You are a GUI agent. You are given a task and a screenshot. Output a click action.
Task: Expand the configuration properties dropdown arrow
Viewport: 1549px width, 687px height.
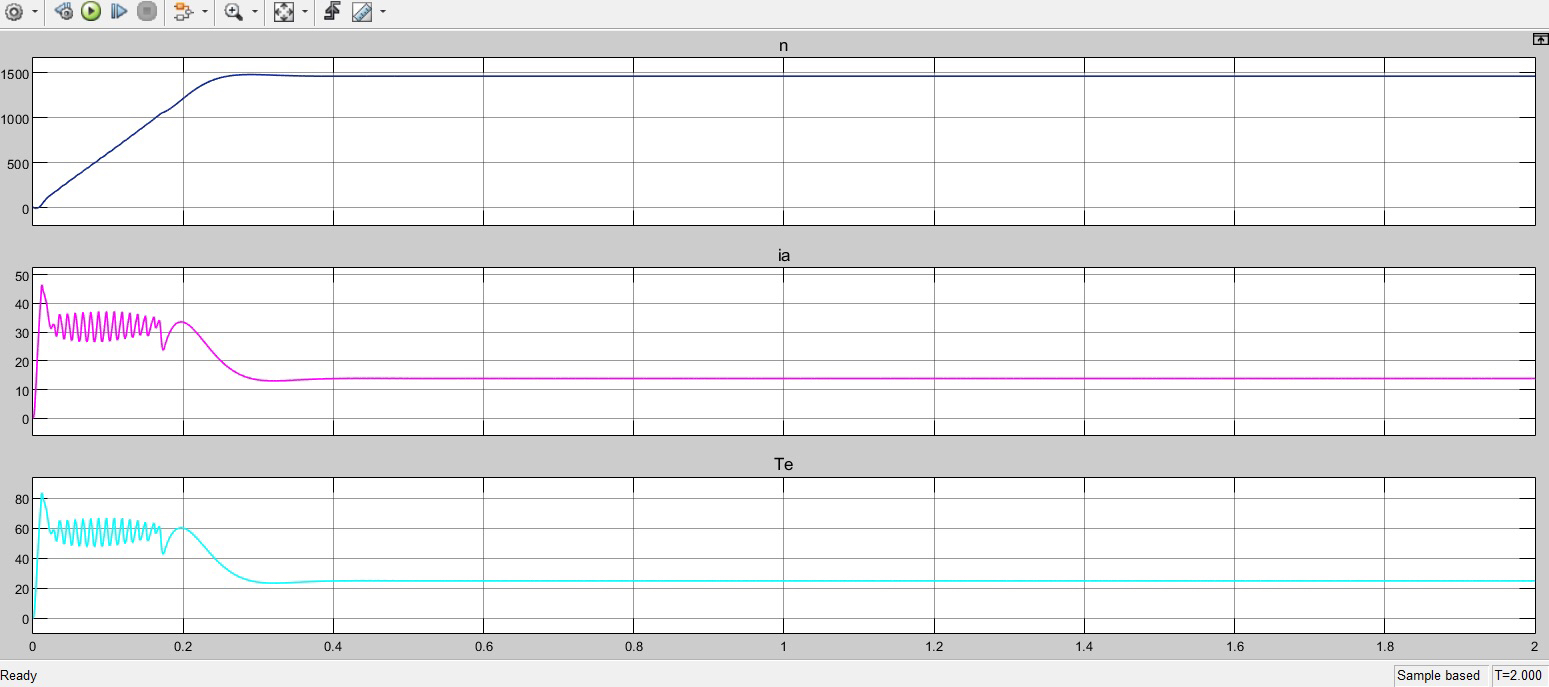35,13
